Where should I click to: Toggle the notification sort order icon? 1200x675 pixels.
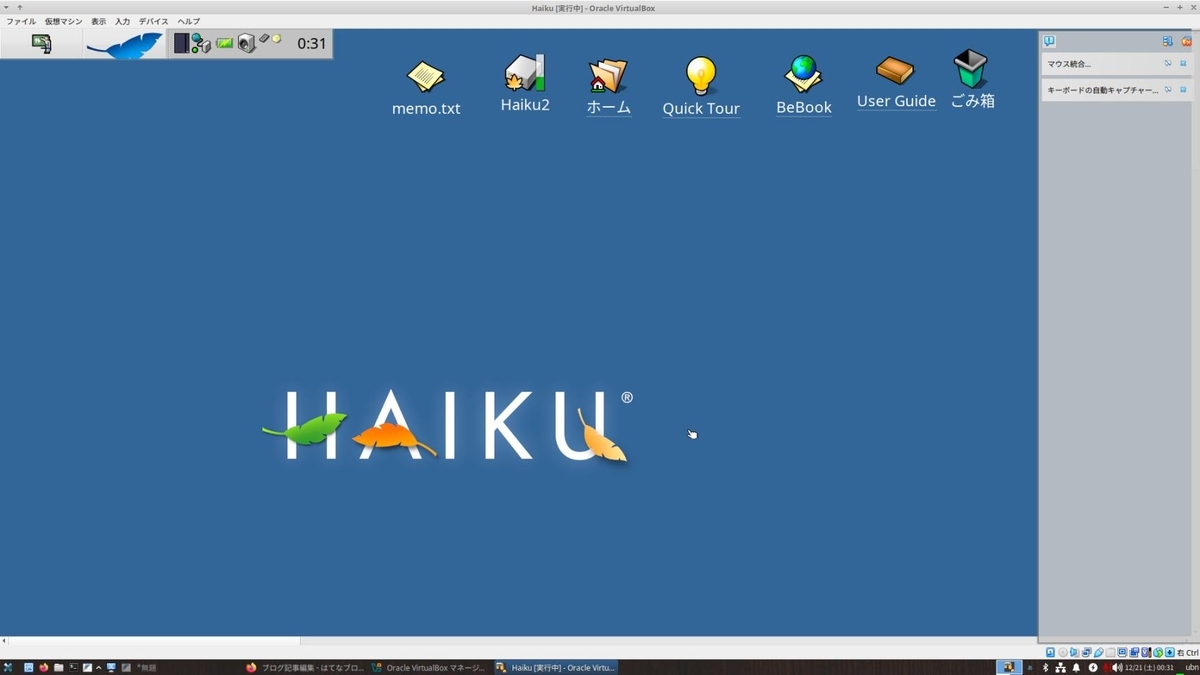[1167, 41]
